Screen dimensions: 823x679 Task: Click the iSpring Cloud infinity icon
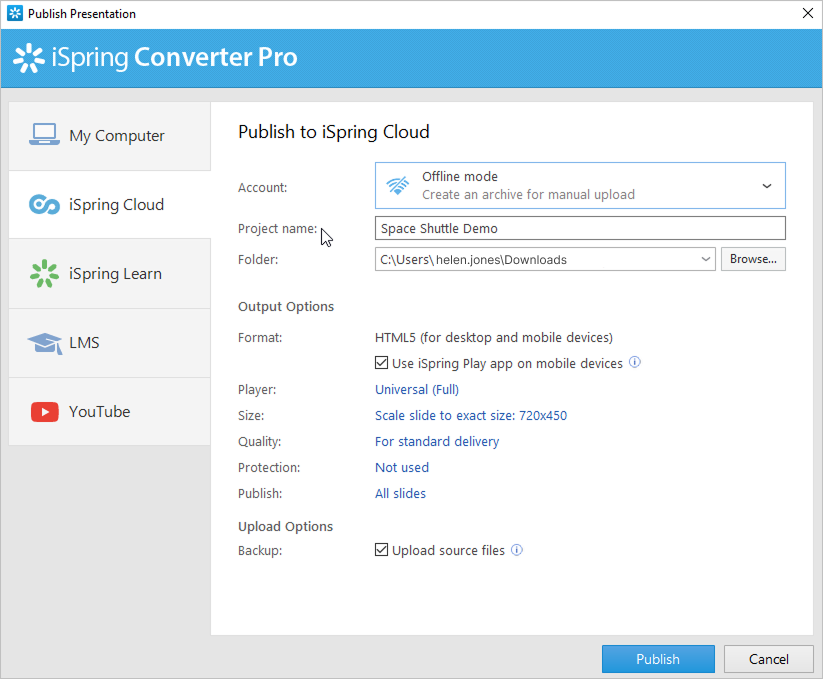coord(44,205)
